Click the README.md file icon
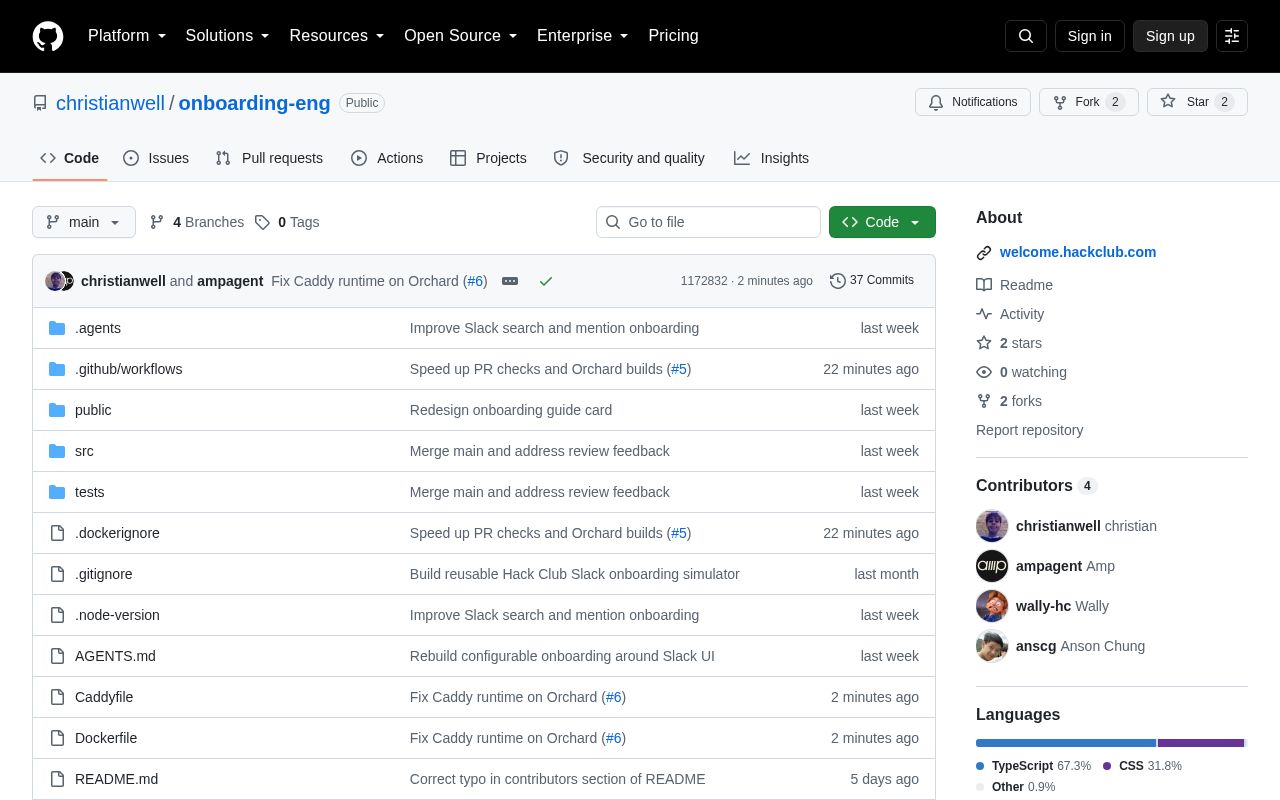The width and height of the screenshot is (1280, 800). click(x=57, y=779)
